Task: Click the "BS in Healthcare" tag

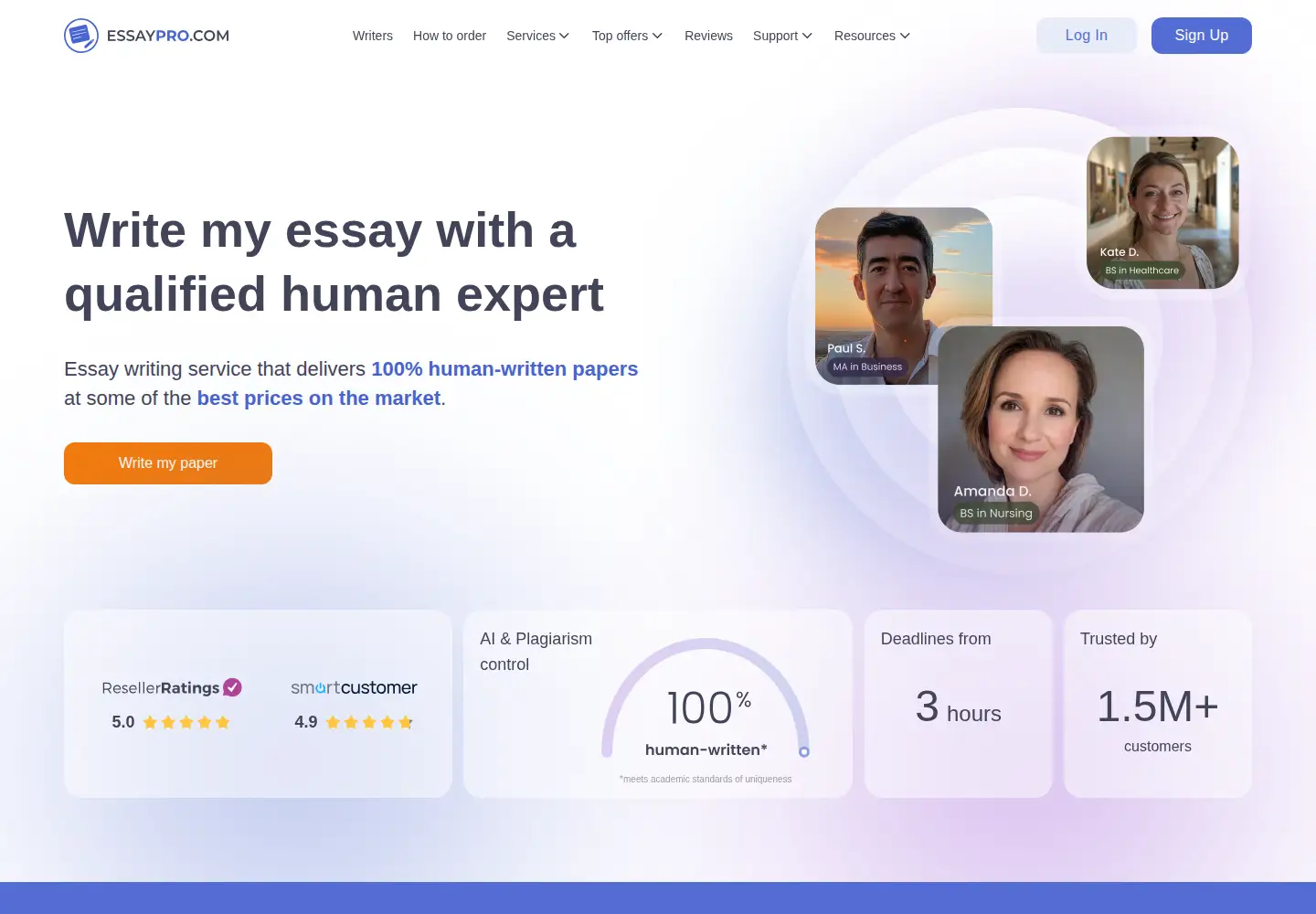Action: (x=1142, y=271)
